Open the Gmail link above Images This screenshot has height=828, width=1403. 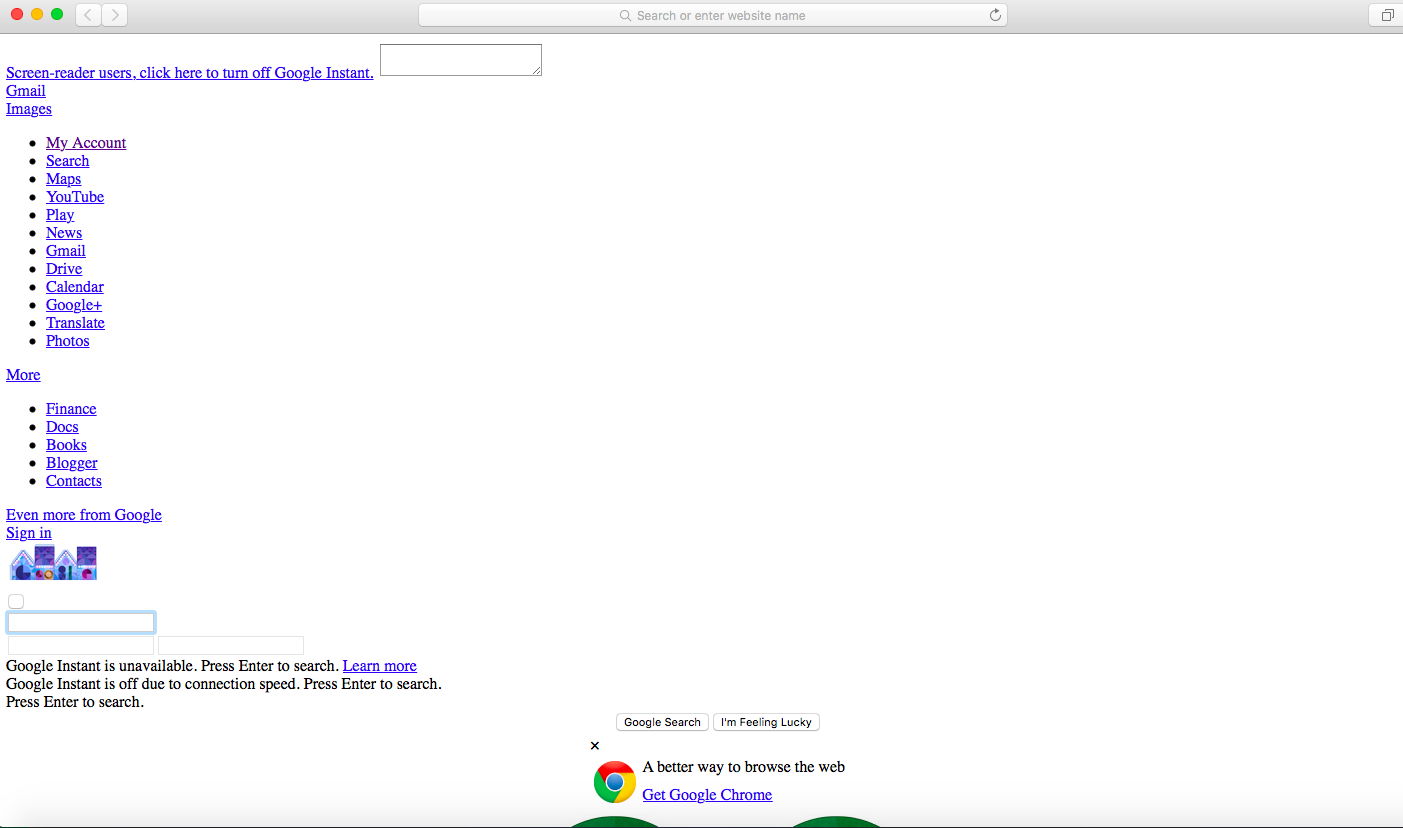click(x=26, y=91)
